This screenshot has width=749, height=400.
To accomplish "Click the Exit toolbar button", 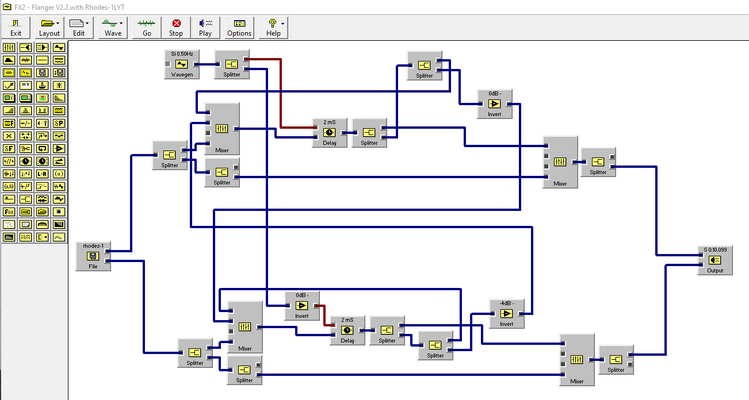I will (x=16, y=28).
